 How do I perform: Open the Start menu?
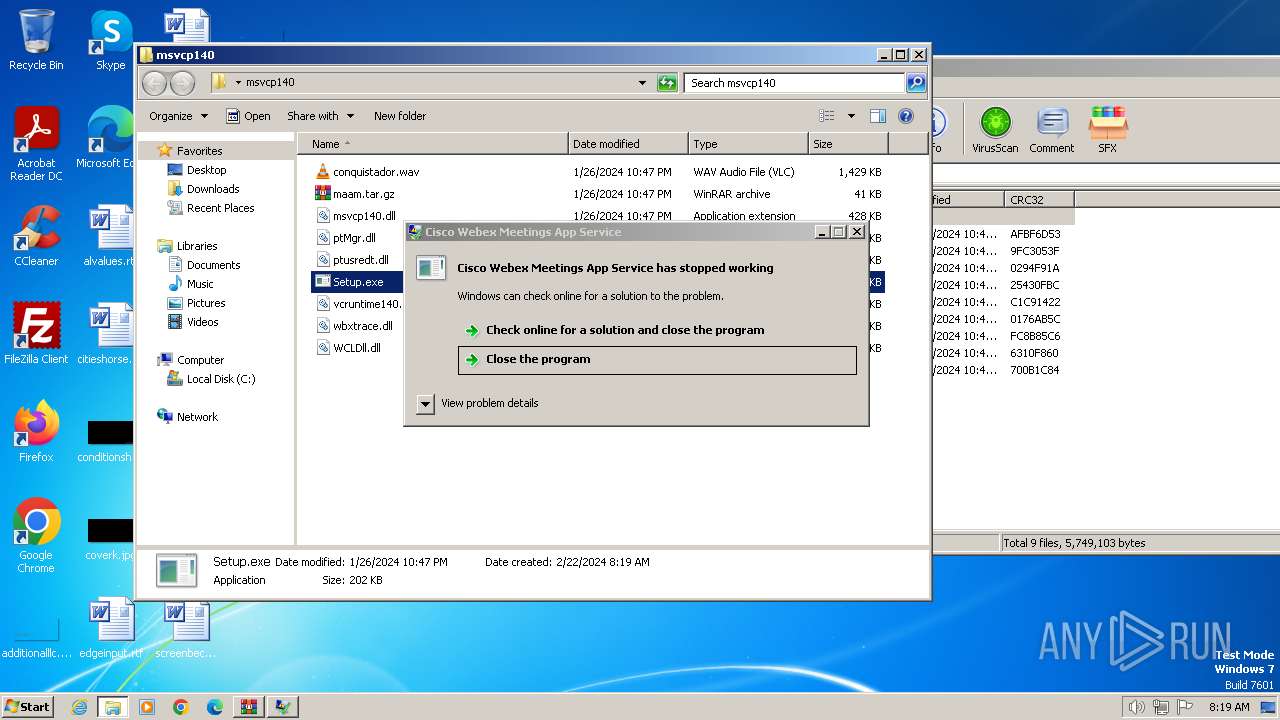(x=28, y=707)
